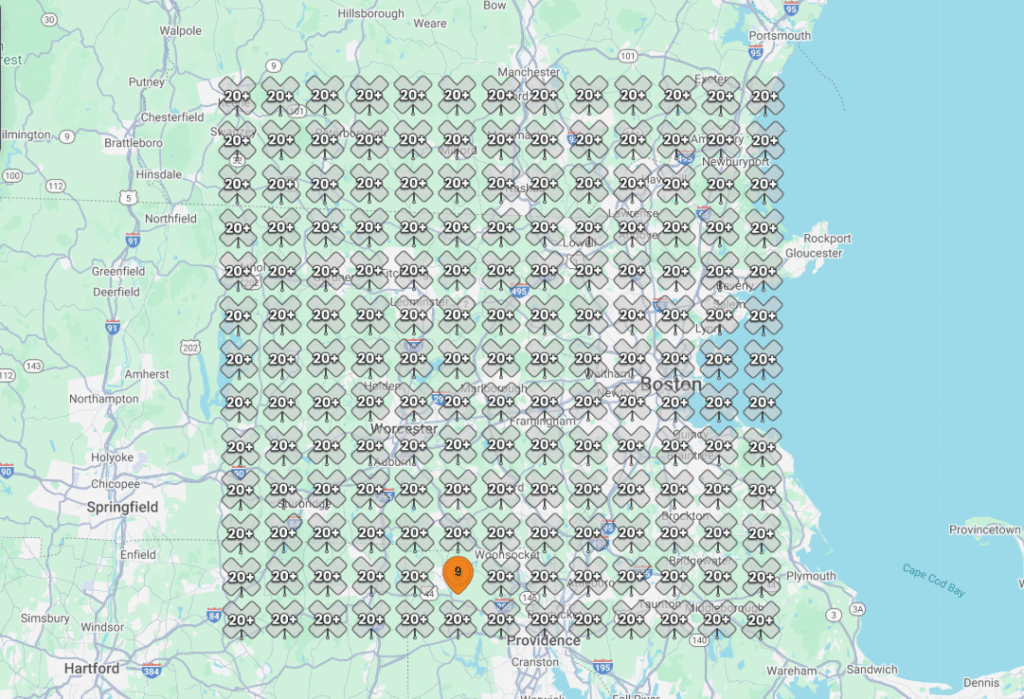The height and width of the screenshot is (699, 1024).
Task: Select the 20+ cluster directly below orange pin
Action: coord(457,620)
